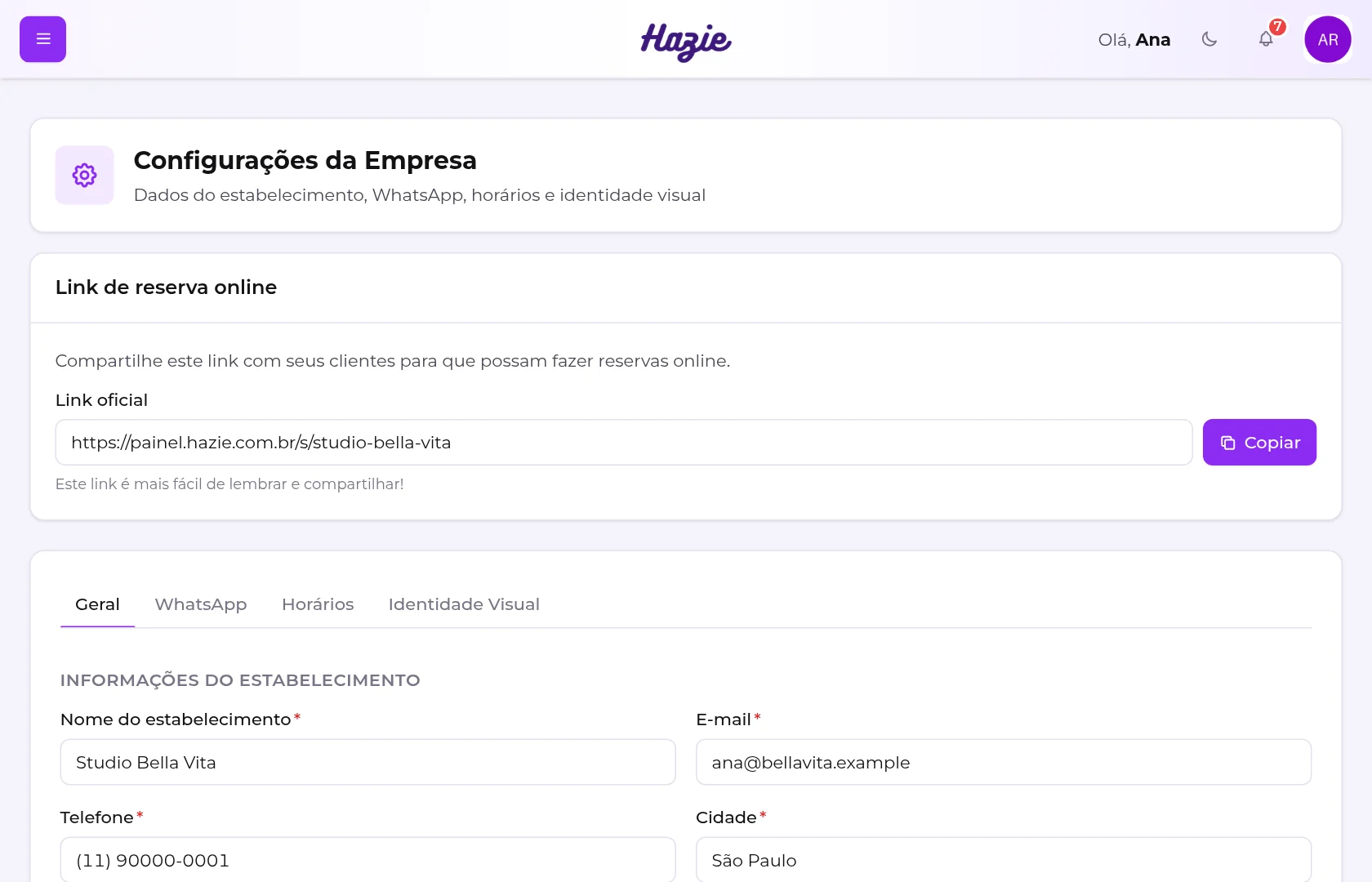Viewport: 1372px width, 882px height.
Task: Click the 'Compartilhe este link' description
Action: click(393, 361)
